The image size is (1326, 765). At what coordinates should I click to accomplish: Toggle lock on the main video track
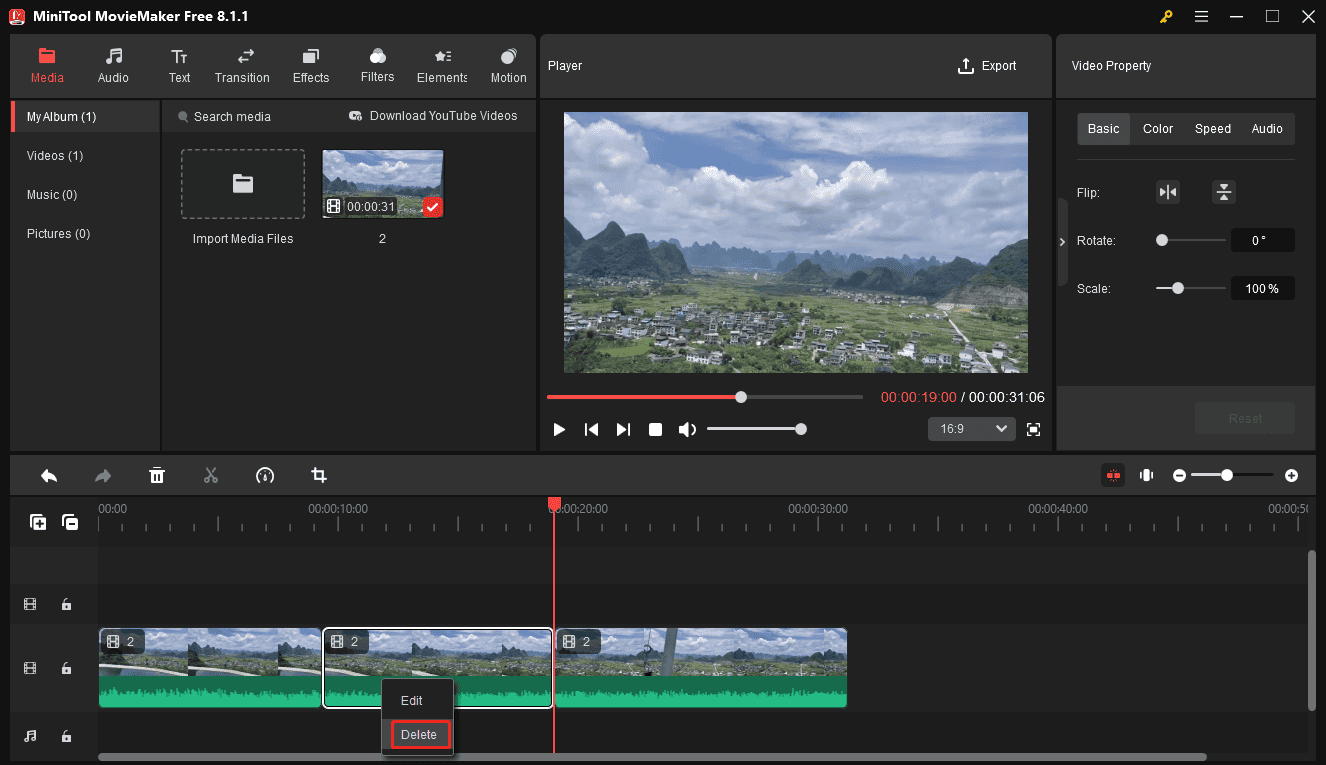coord(66,668)
